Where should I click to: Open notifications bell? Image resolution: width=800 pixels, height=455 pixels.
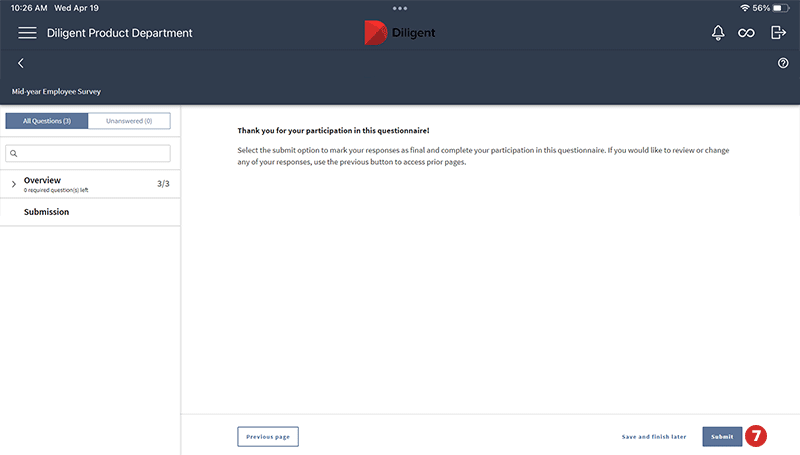coord(717,33)
